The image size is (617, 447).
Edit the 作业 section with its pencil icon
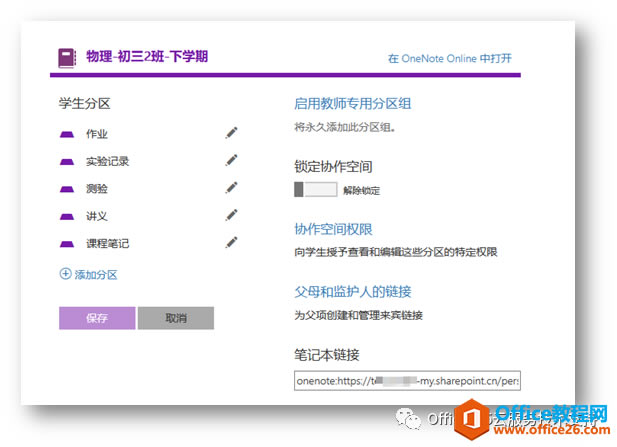(x=231, y=133)
